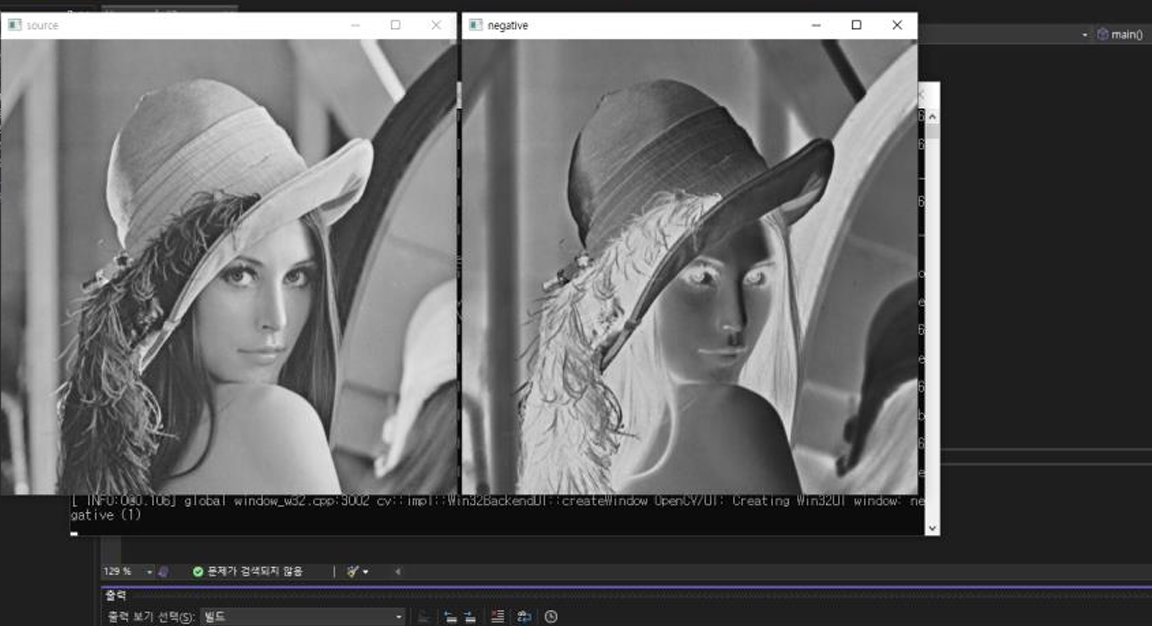Go to next message in output
This screenshot has width=1152, height=626.
[x=470, y=616]
